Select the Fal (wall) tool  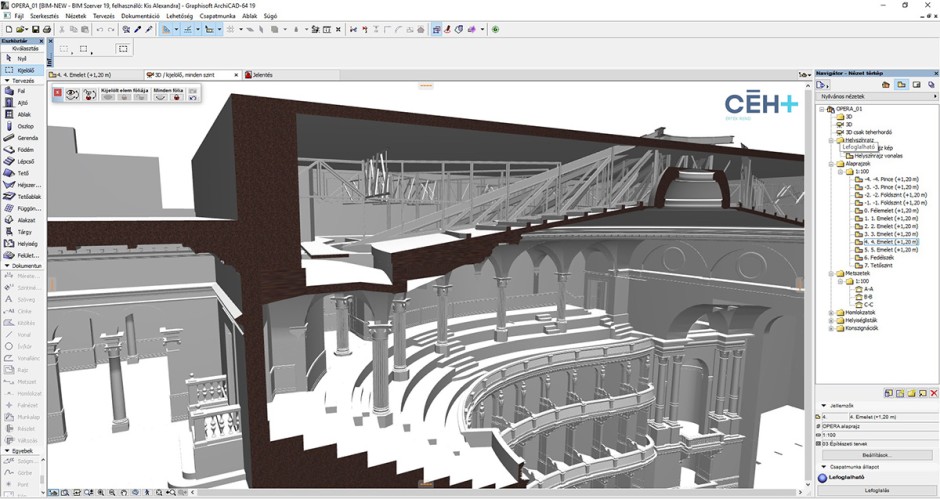click(21, 91)
